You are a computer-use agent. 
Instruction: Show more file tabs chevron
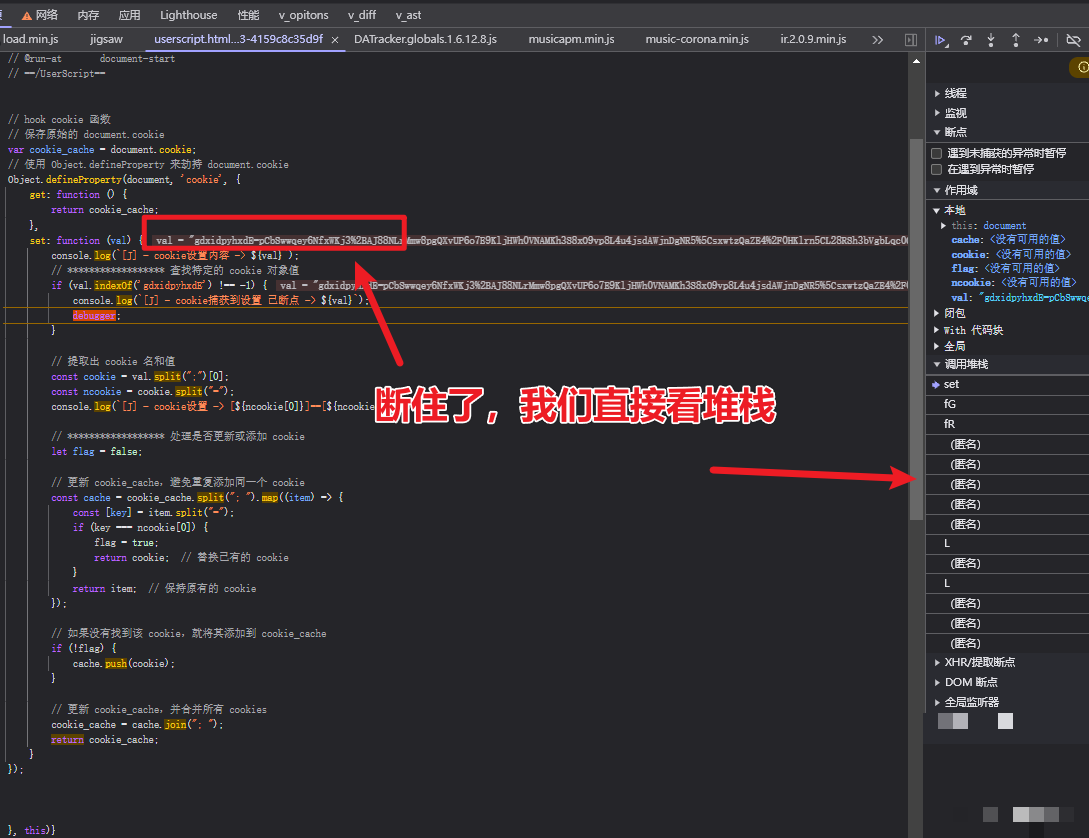[x=878, y=40]
